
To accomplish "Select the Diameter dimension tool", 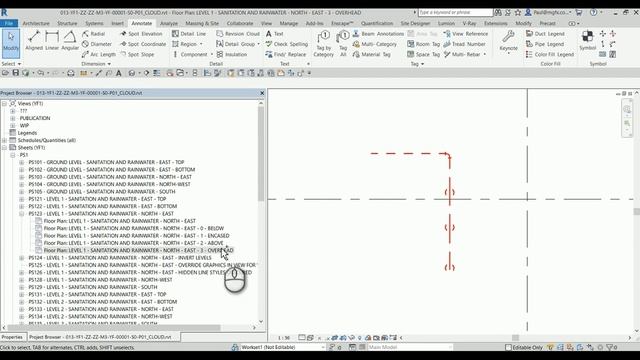I will coord(97,44).
